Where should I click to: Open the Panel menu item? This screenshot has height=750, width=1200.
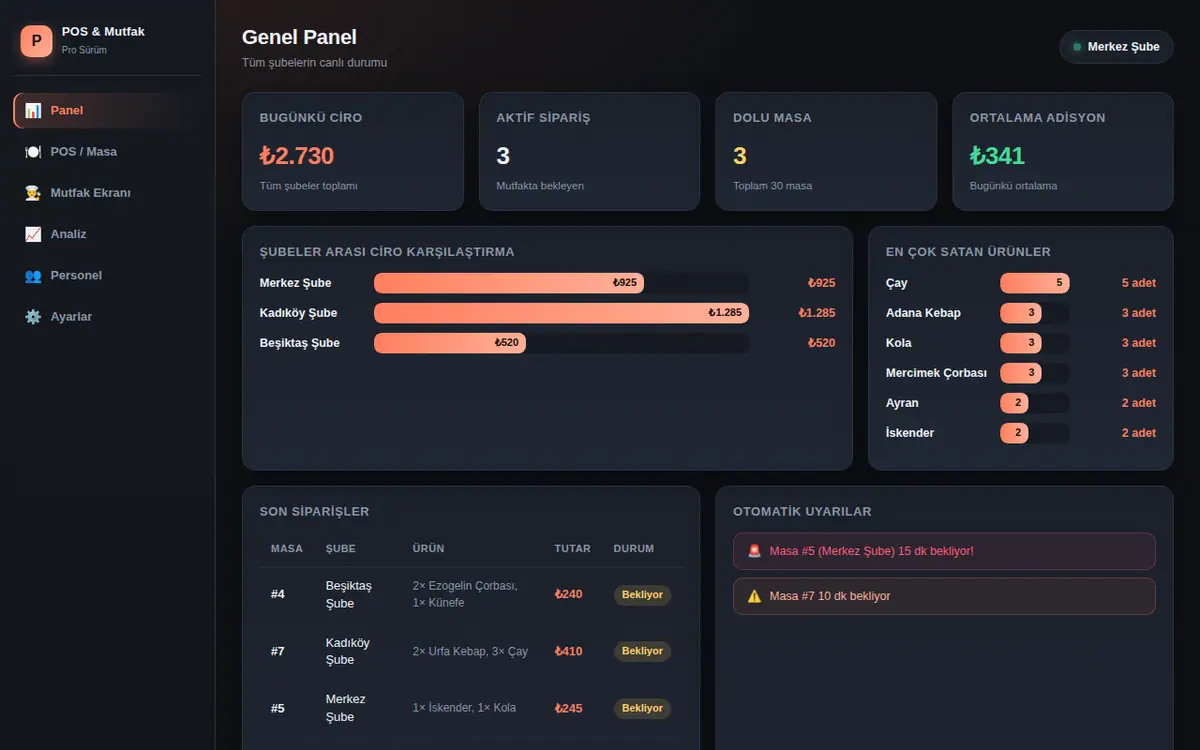click(107, 110)
